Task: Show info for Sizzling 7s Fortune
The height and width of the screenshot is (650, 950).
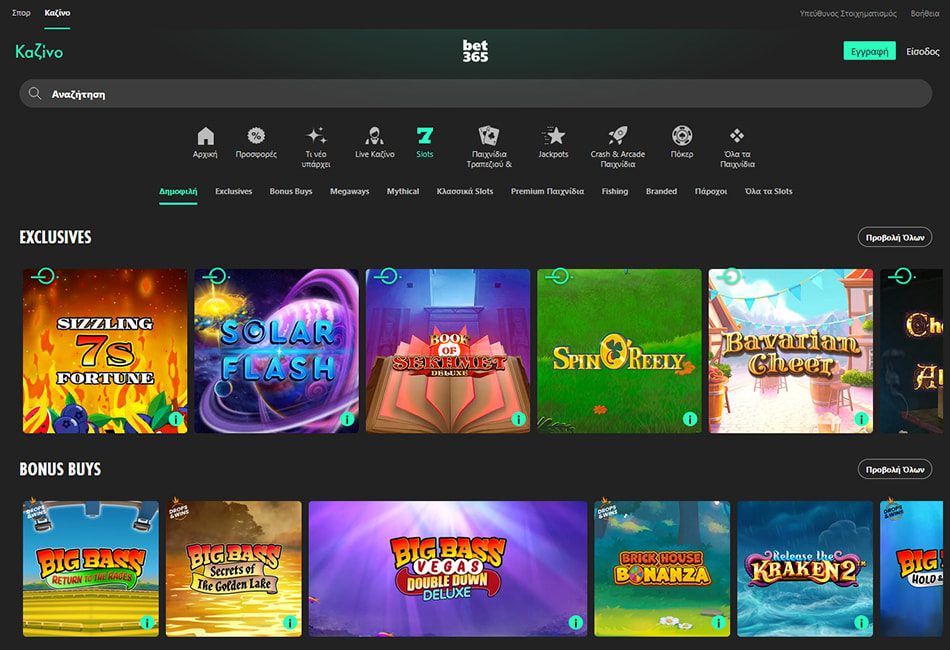Action: click(x=175, y=419)
